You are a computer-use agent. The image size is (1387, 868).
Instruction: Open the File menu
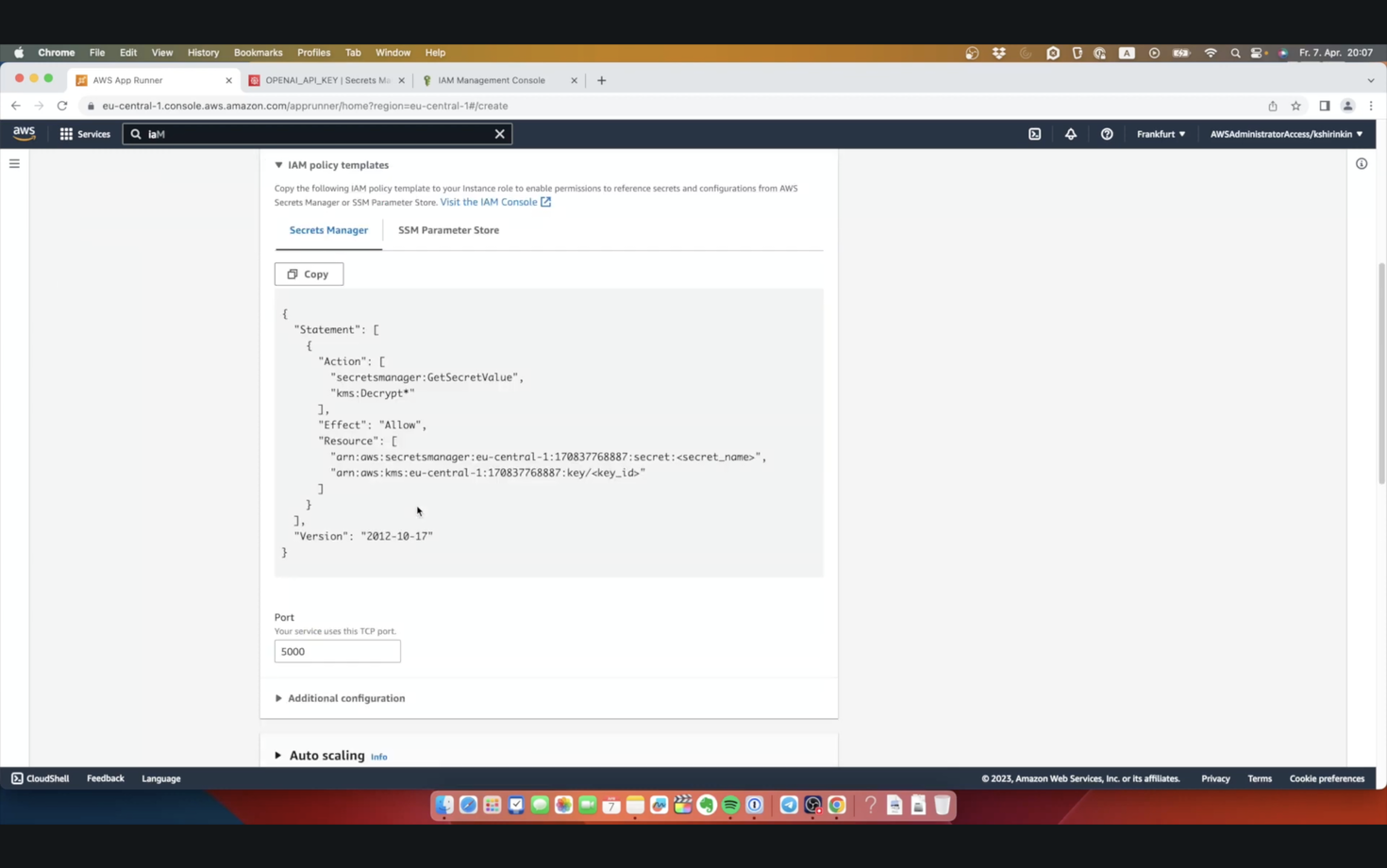tap(97, 53)
